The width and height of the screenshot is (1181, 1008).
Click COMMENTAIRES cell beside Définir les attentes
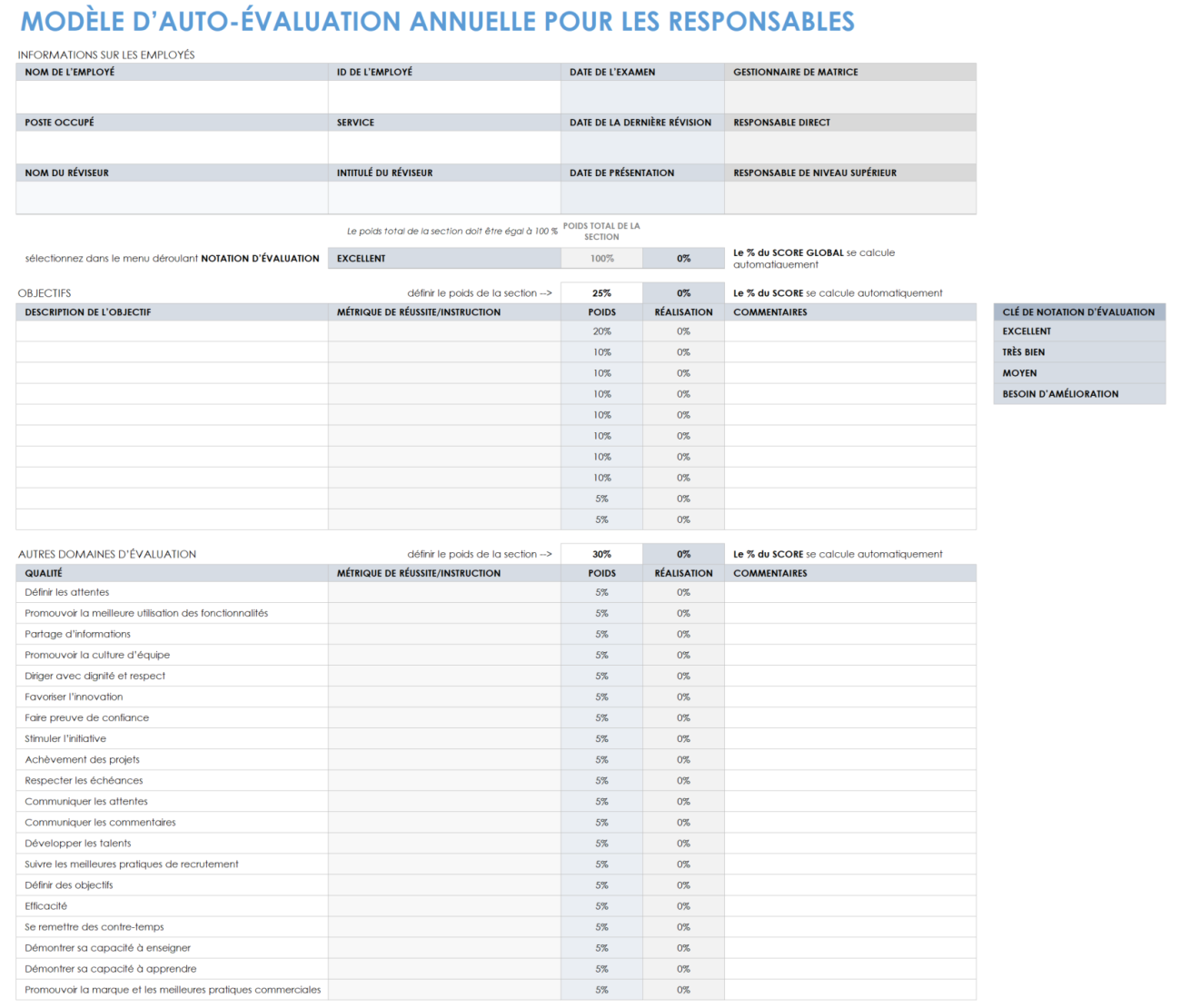pyautogui.click(x=849, y=591)
